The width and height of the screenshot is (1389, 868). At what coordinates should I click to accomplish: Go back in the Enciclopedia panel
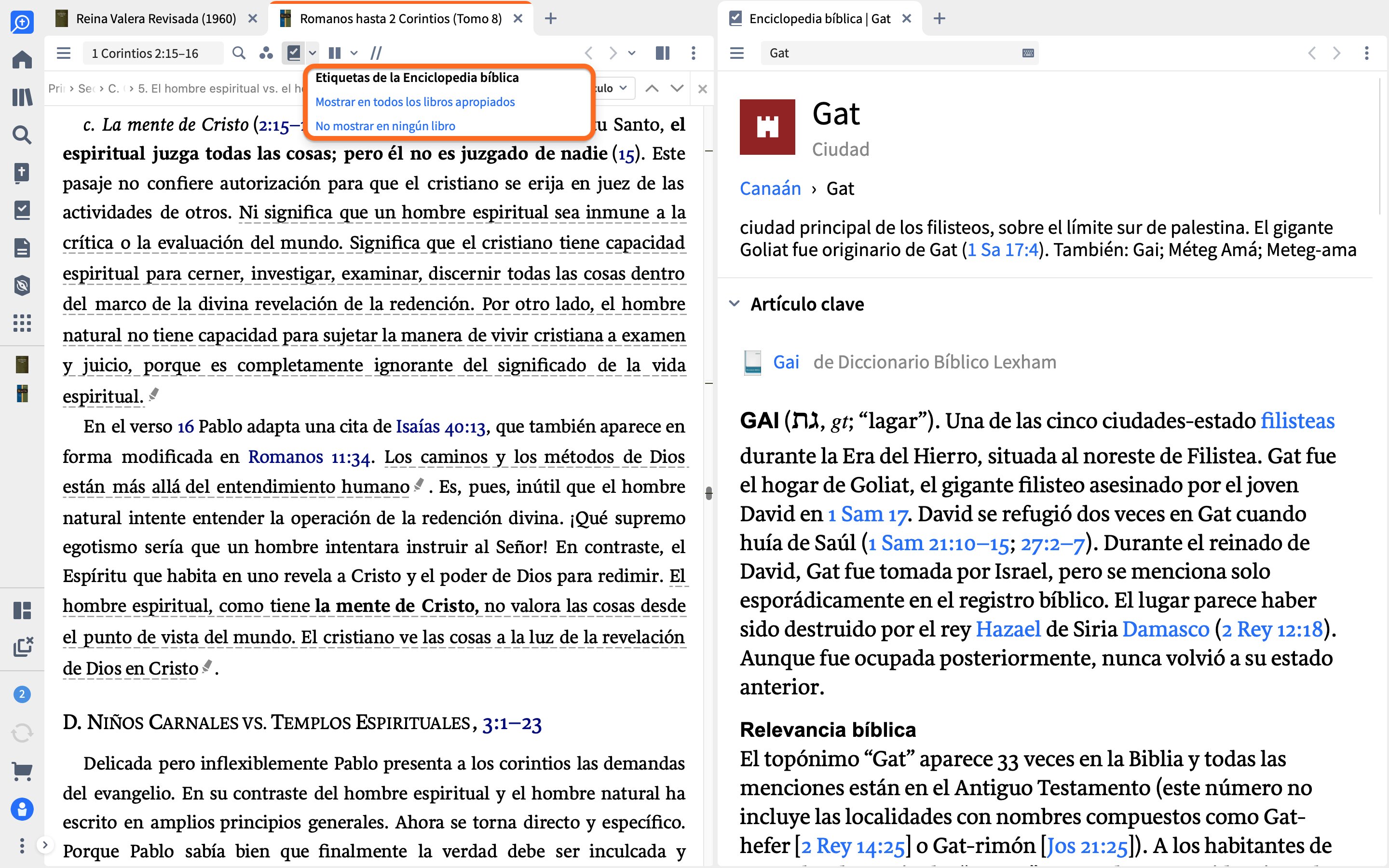1311,54
